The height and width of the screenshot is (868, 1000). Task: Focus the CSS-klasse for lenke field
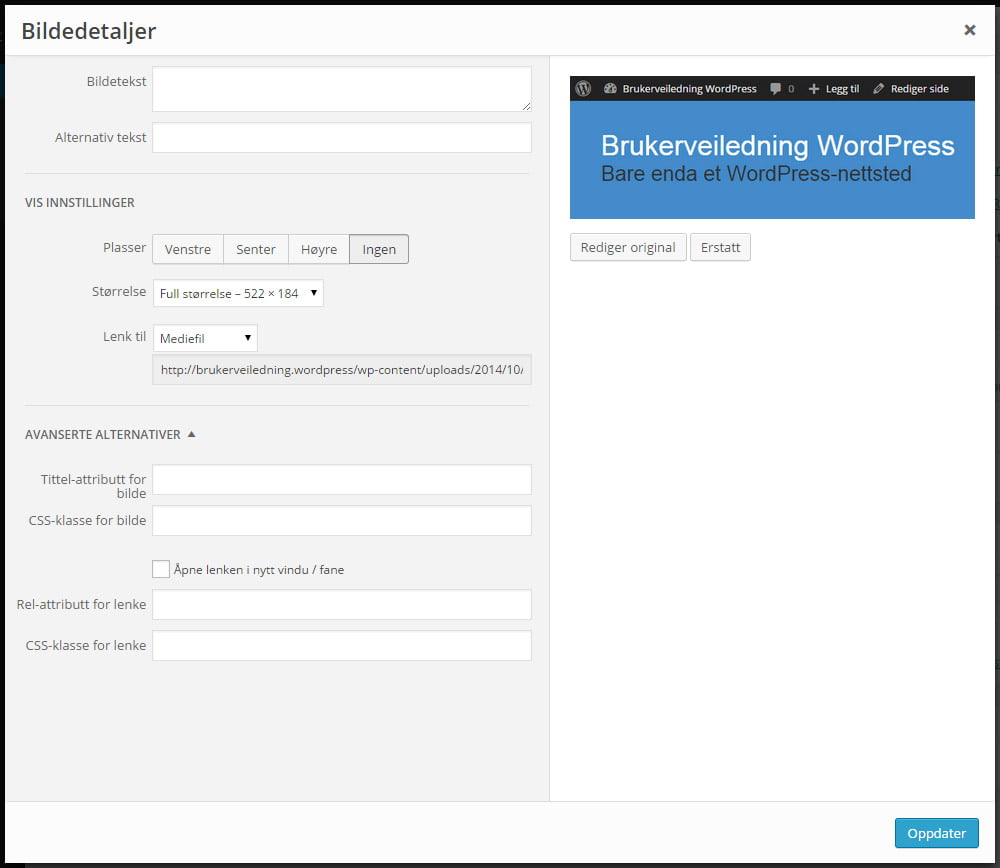[x=342, y=645]
